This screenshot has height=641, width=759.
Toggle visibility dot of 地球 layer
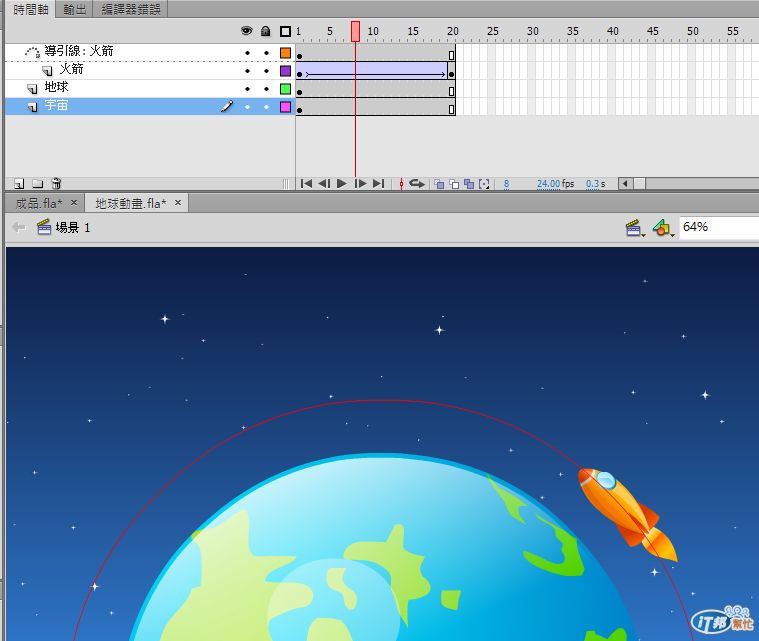point(247,89)
